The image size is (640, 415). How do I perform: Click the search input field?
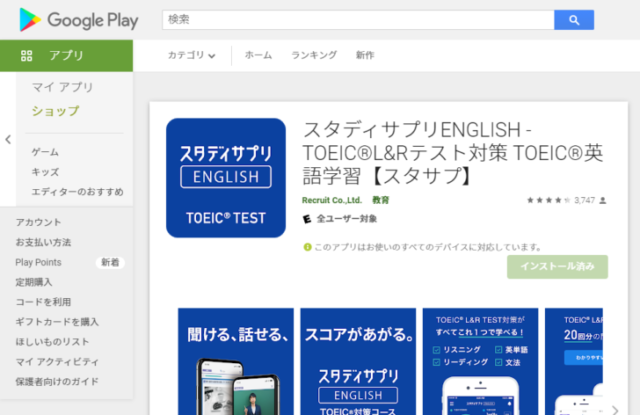coord(358,20)
